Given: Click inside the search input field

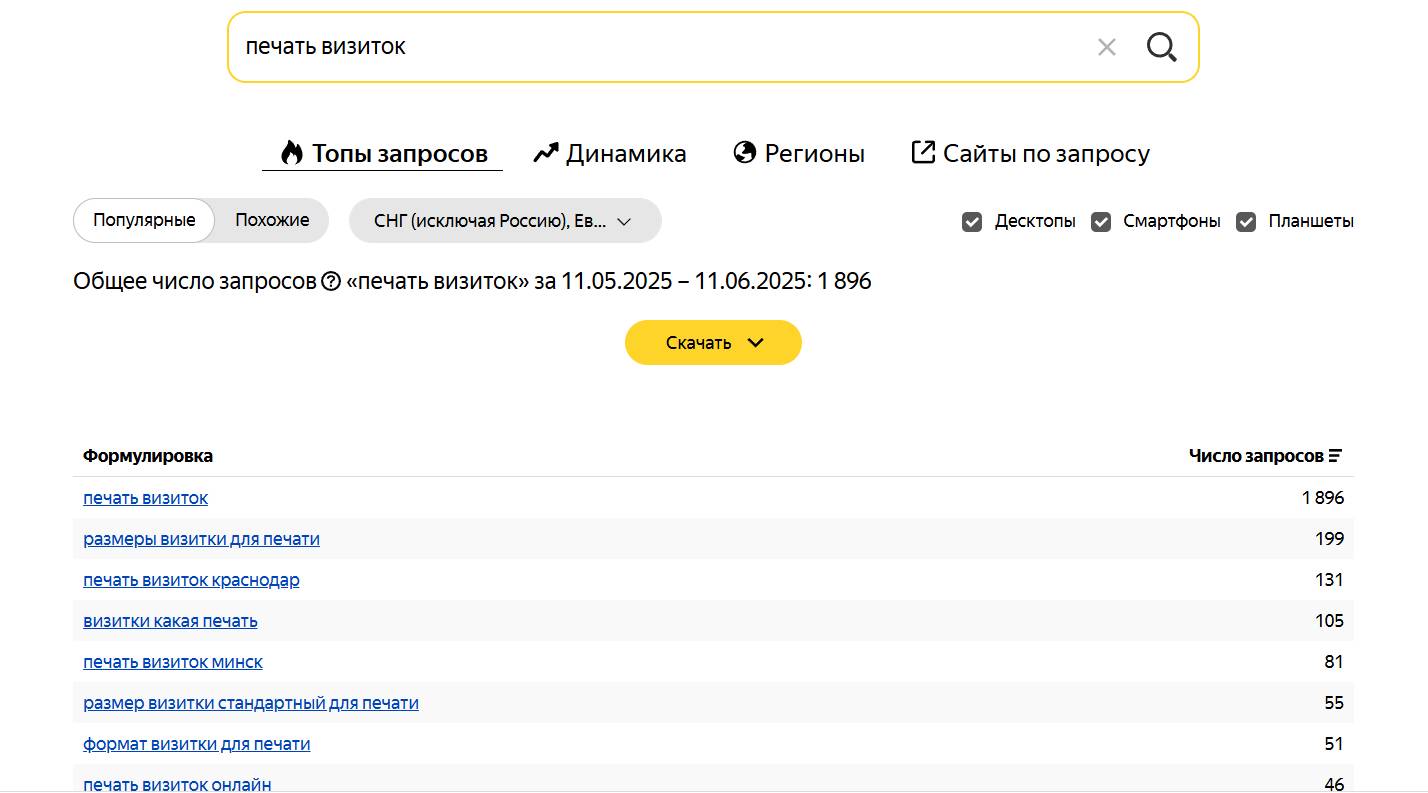Looking at the screenshot, I should pyautogui.click(x=650, y=47).
